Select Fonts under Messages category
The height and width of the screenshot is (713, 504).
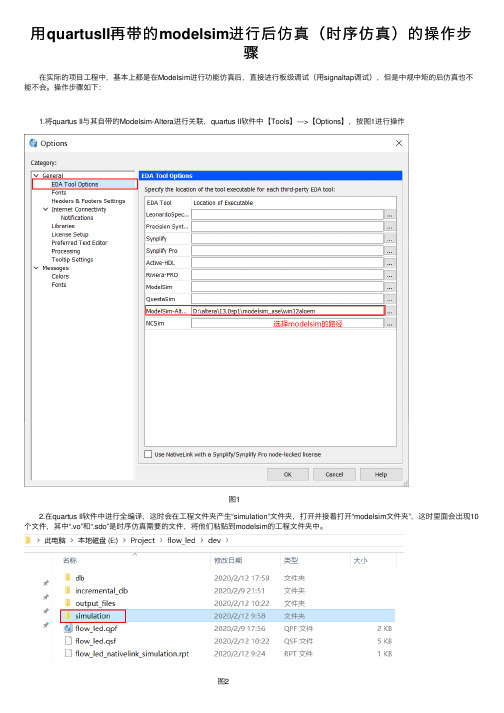[59, 285]
